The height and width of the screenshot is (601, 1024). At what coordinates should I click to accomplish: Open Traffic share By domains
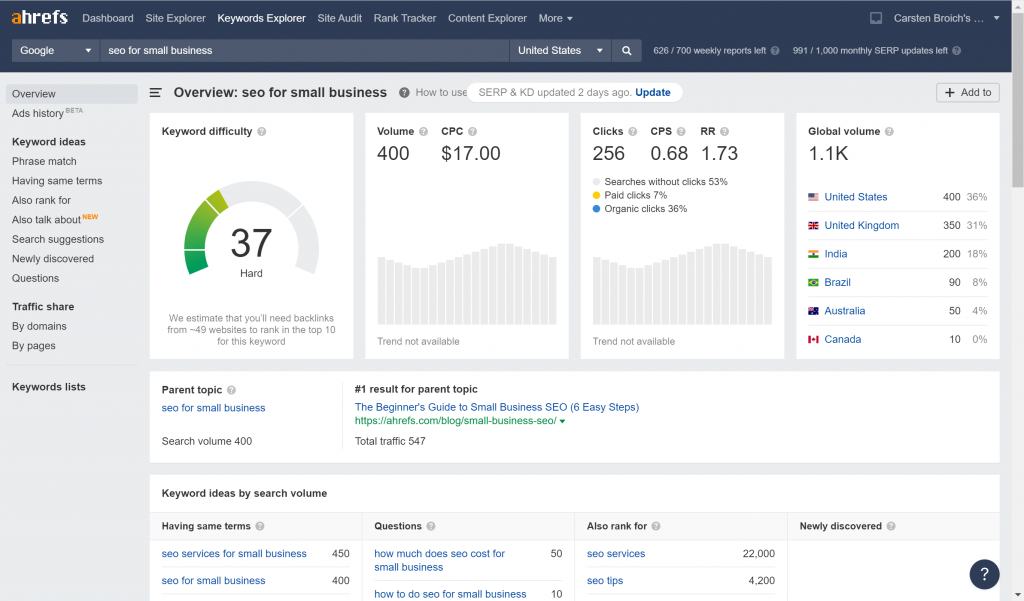click(39, 326)
